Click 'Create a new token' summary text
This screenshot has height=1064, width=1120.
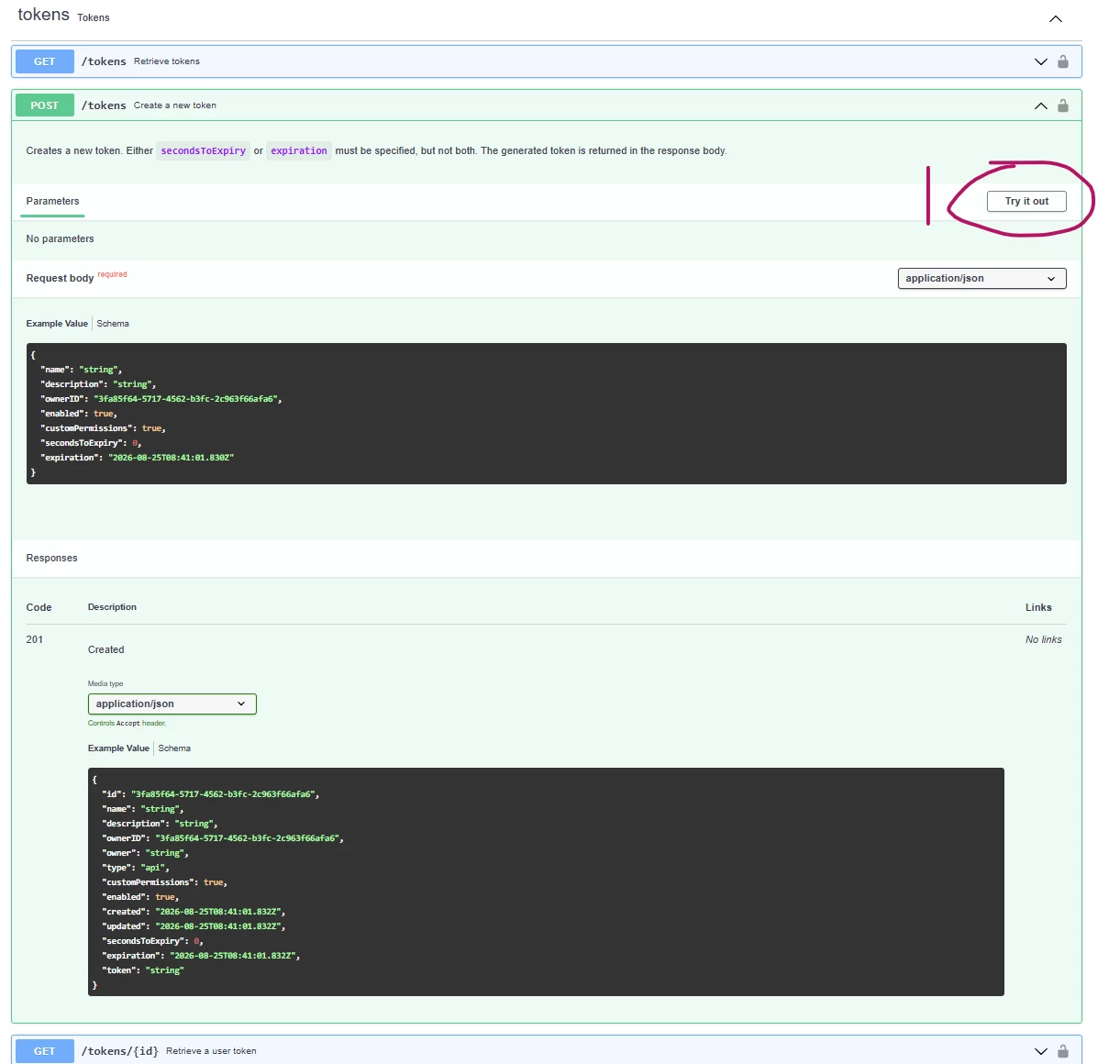click(x=175, y=105)
